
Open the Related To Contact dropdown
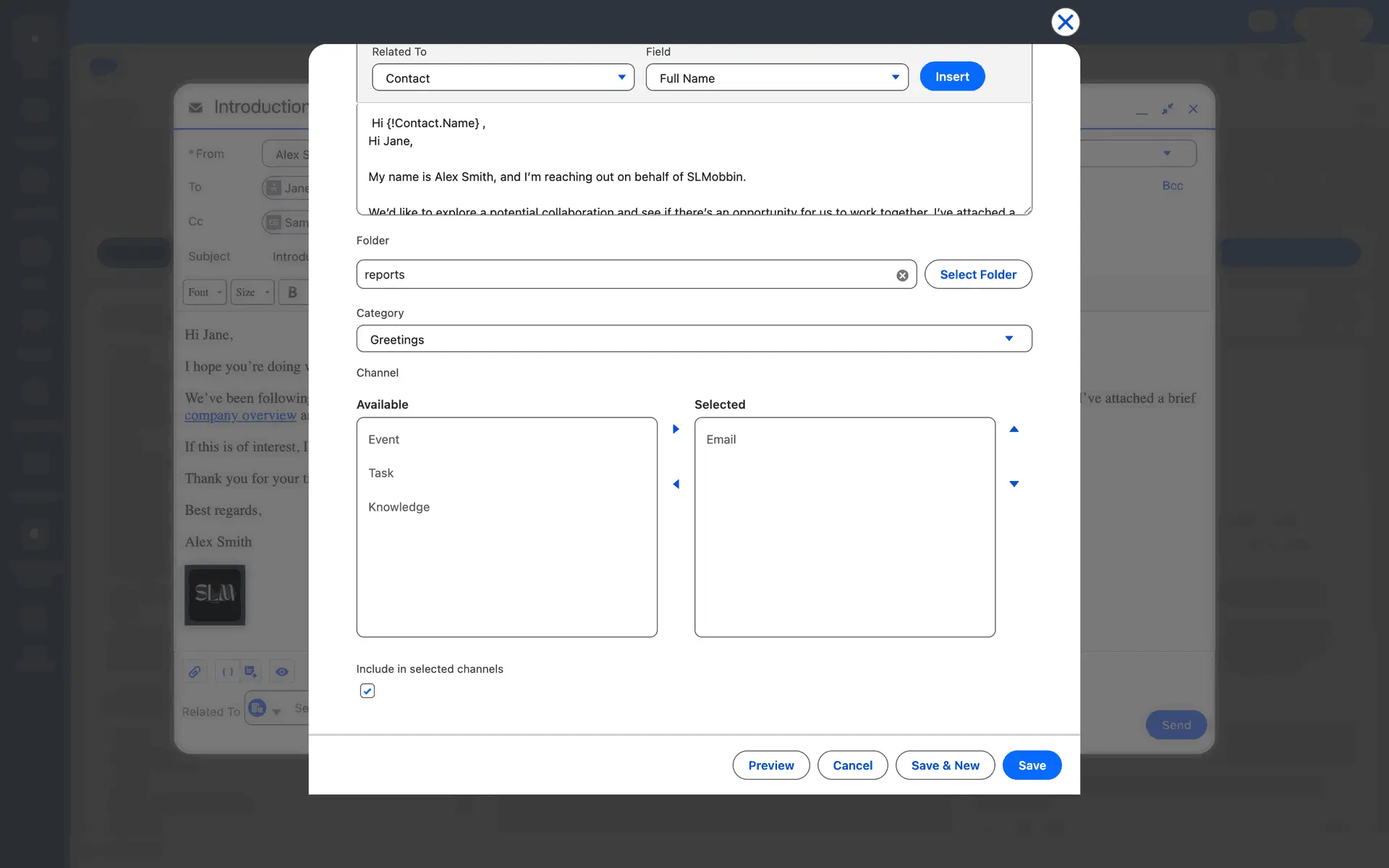coord(503,77)
